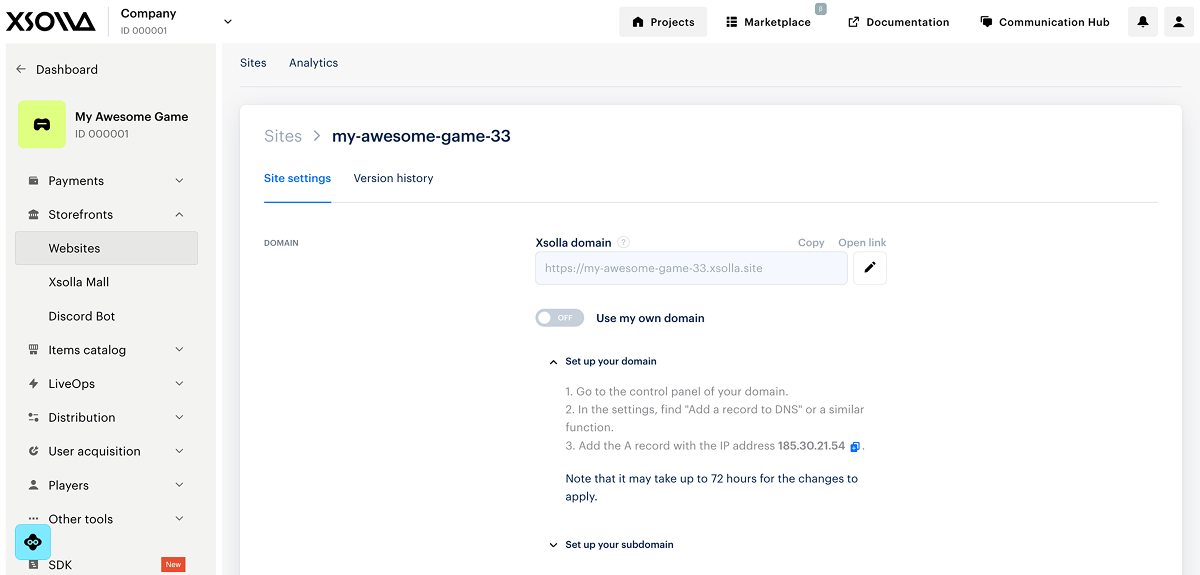Click the Marketplace grid icon
The image size is (1200, 575).
click(732, 22)
